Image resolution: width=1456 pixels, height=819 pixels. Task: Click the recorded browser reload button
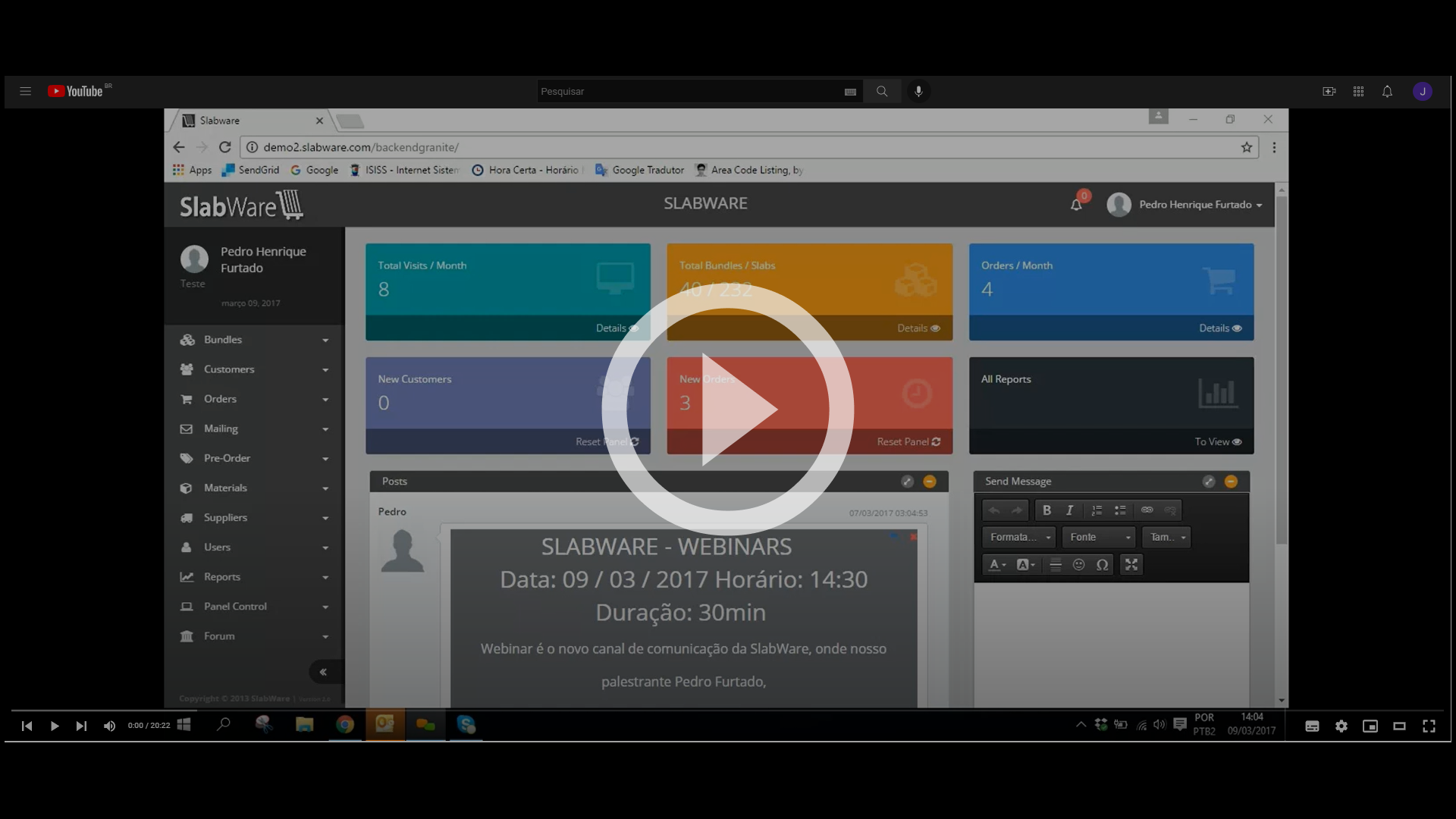click(x=224, y=147)
